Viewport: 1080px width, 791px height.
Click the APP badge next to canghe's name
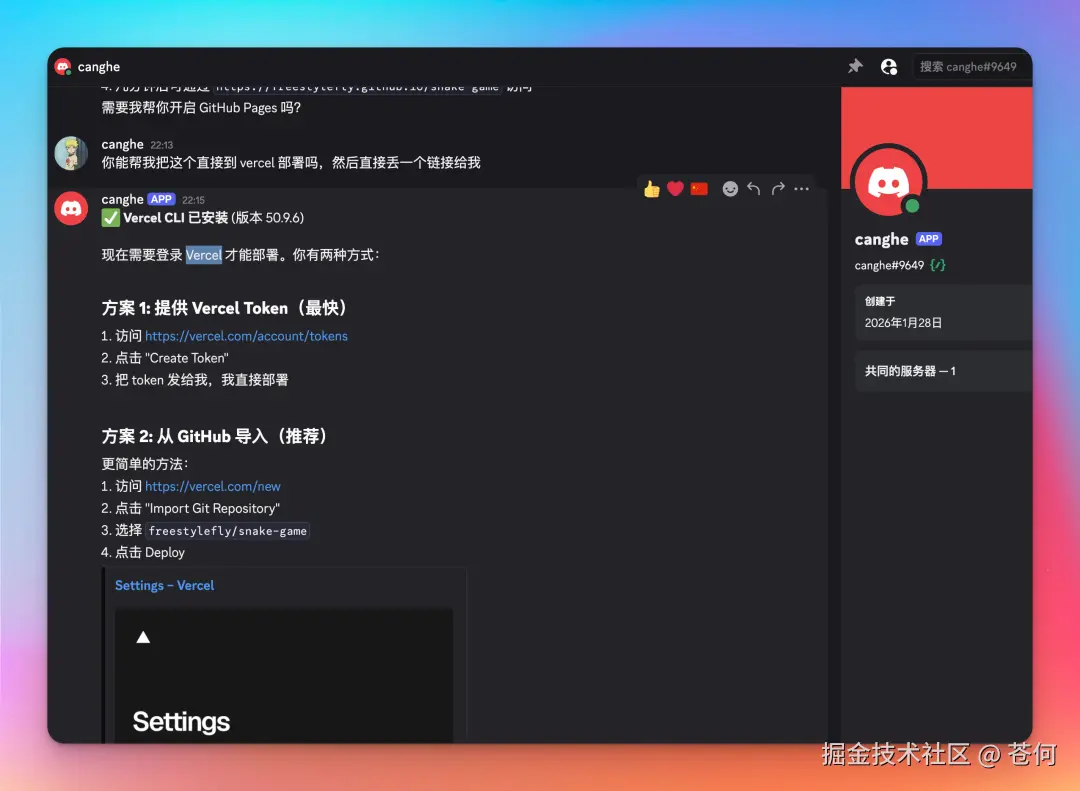click(x=160, y=199)
